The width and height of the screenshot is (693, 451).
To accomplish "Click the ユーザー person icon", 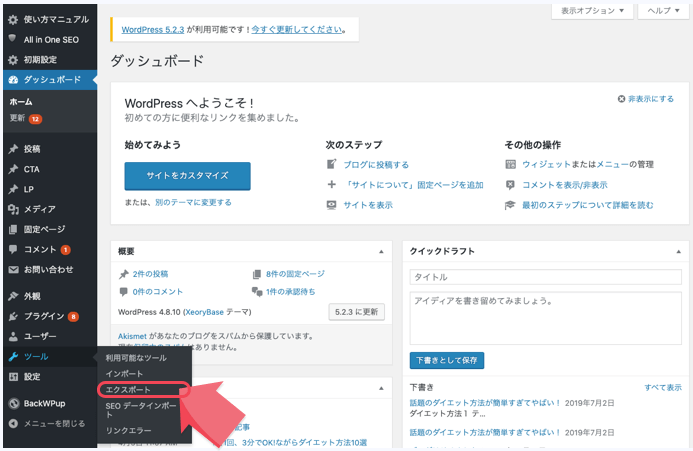I will coord(13,336).
